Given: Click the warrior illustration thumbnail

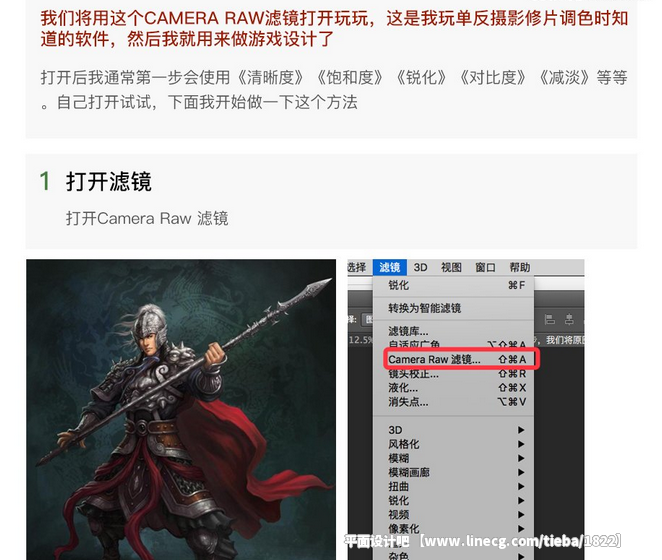Looking at the screenshot, I should tap(181, 410).
